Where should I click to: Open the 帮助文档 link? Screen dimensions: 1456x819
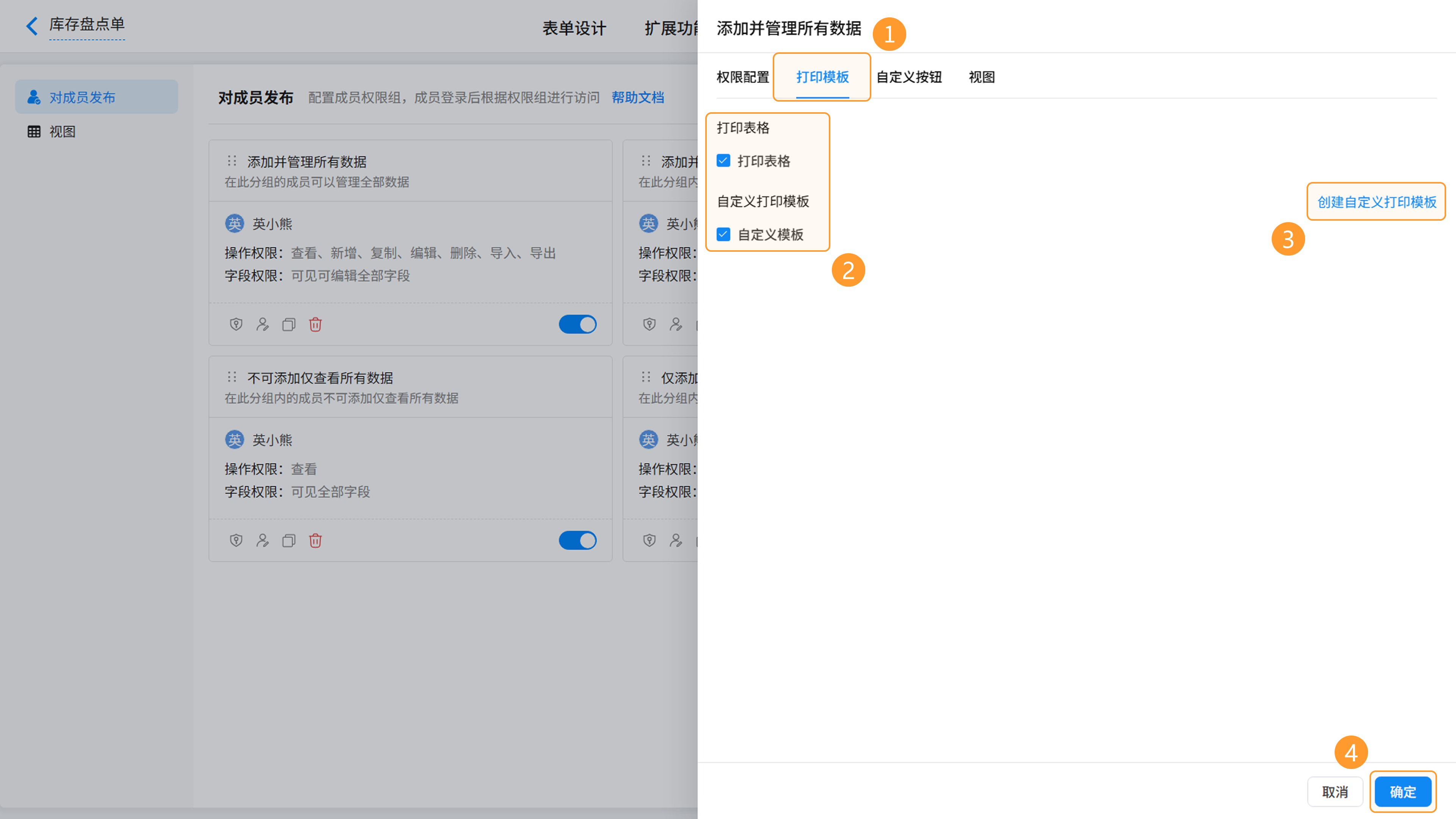pyautogui.click(x=637, y=97)
